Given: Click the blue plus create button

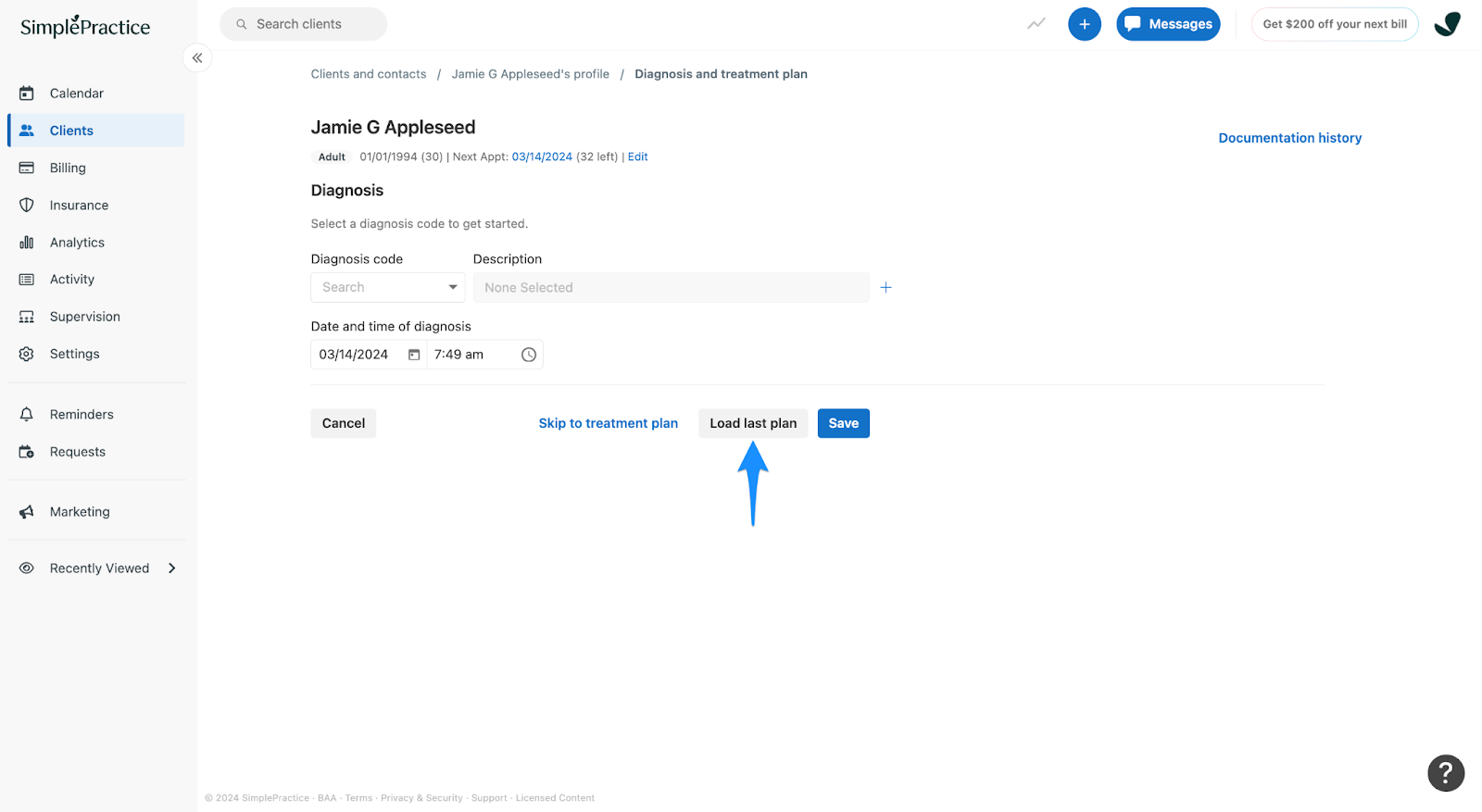Looking at the screenshot, I should [x=1085, y=24].
